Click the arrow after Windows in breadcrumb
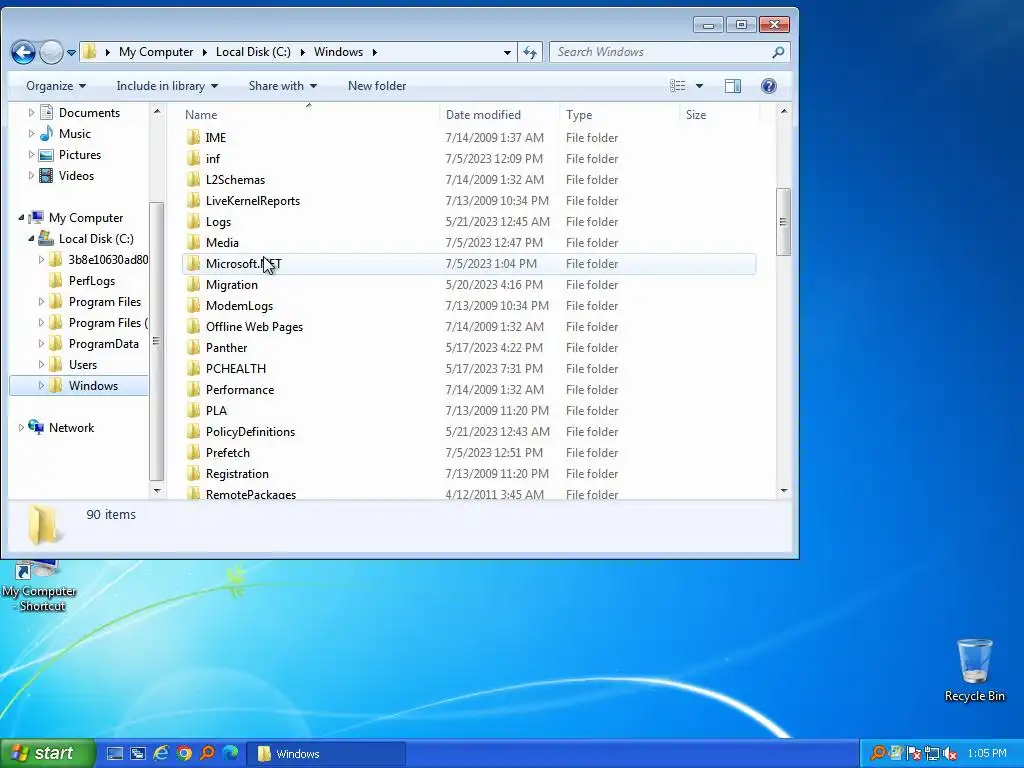The height and width of the screenshot is (768, 1024). (x=375, y=52)
